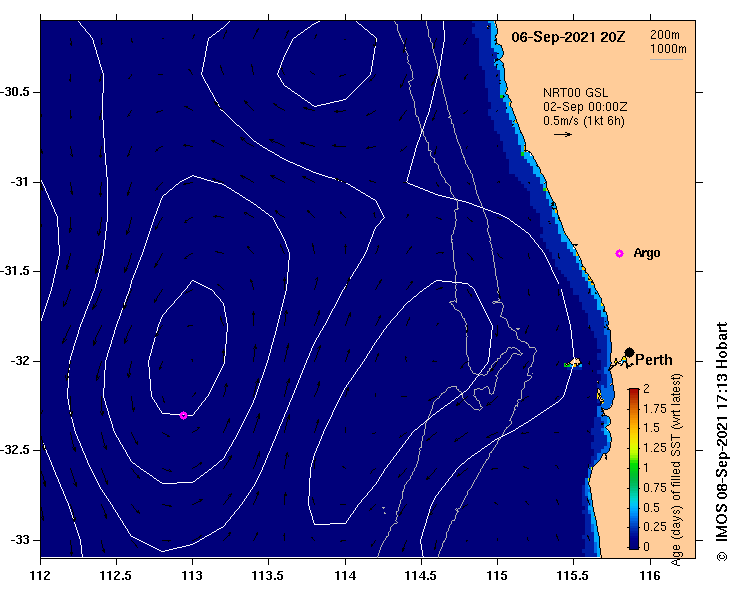Click the 1000m depth contour legend line
This screenshot has width=739, height=592.
tap(666, 59)
